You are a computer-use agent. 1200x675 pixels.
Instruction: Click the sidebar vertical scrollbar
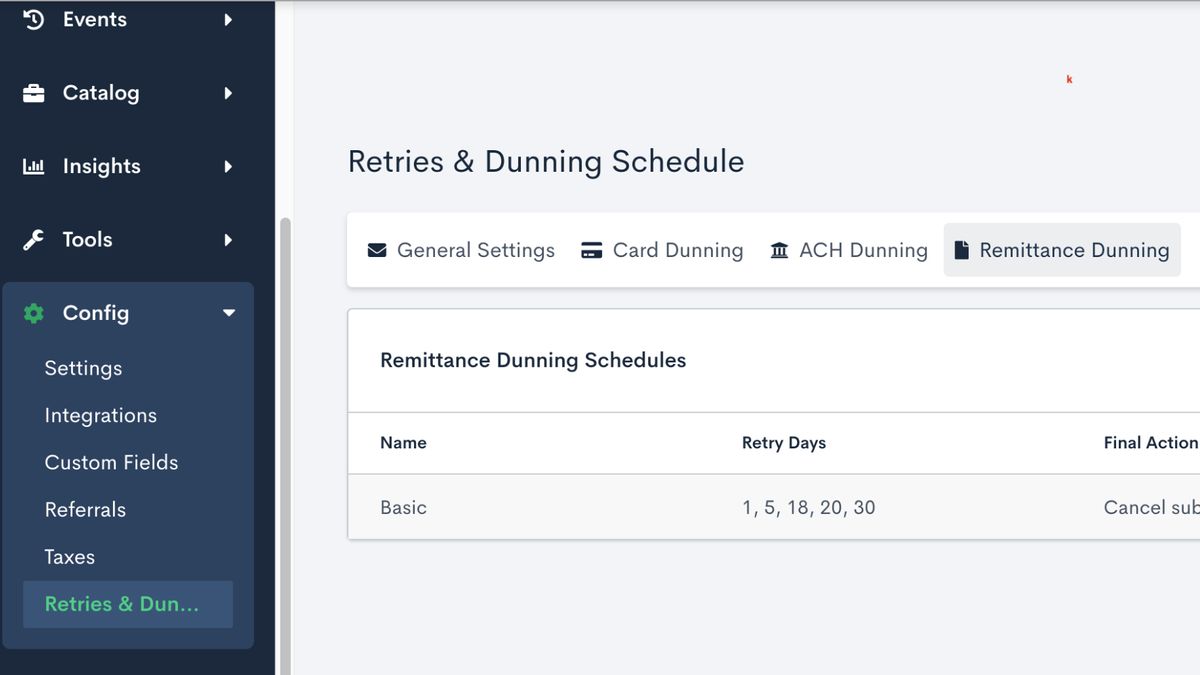click(x=285, y=440)
